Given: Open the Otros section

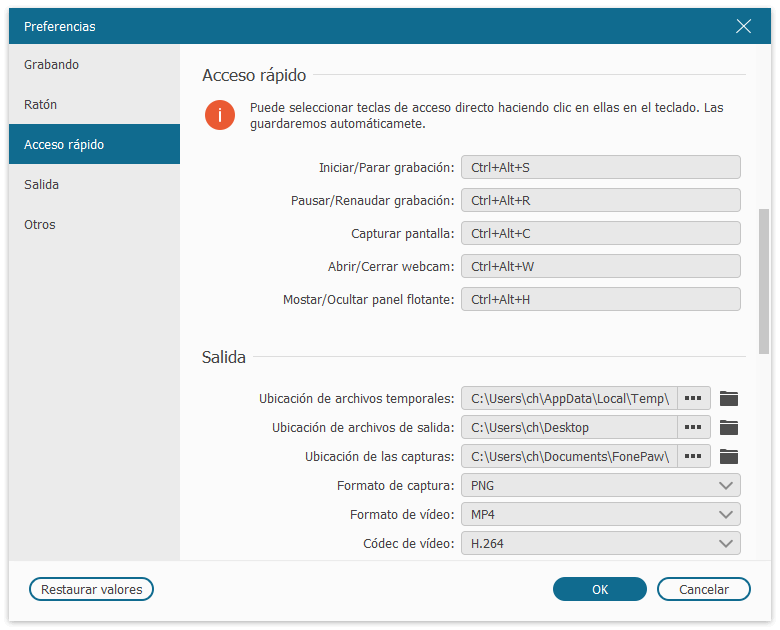Looking at the screenshot, I should coord(95,224).
